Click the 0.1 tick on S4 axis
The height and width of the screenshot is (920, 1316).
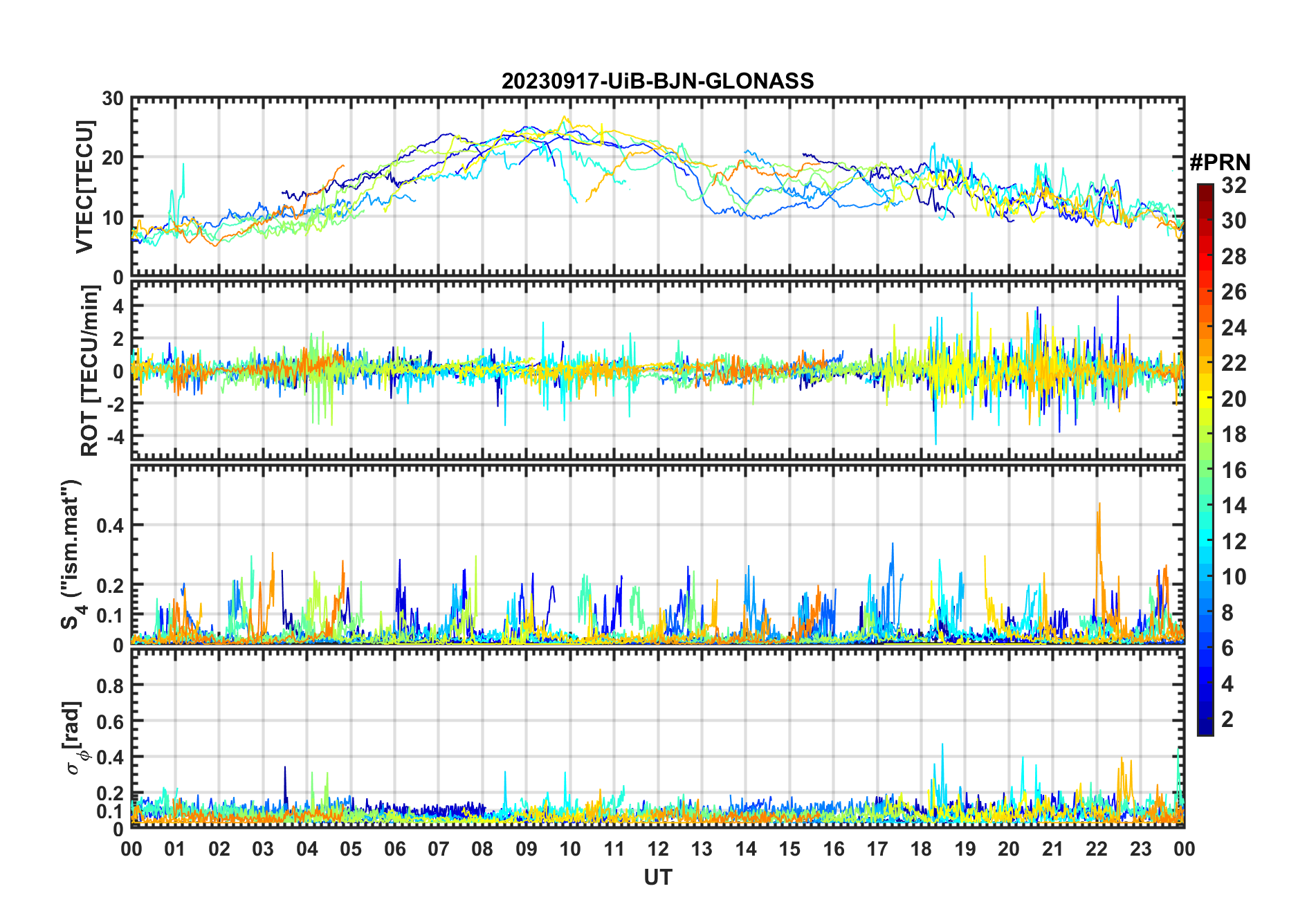[x=110, y=615]
